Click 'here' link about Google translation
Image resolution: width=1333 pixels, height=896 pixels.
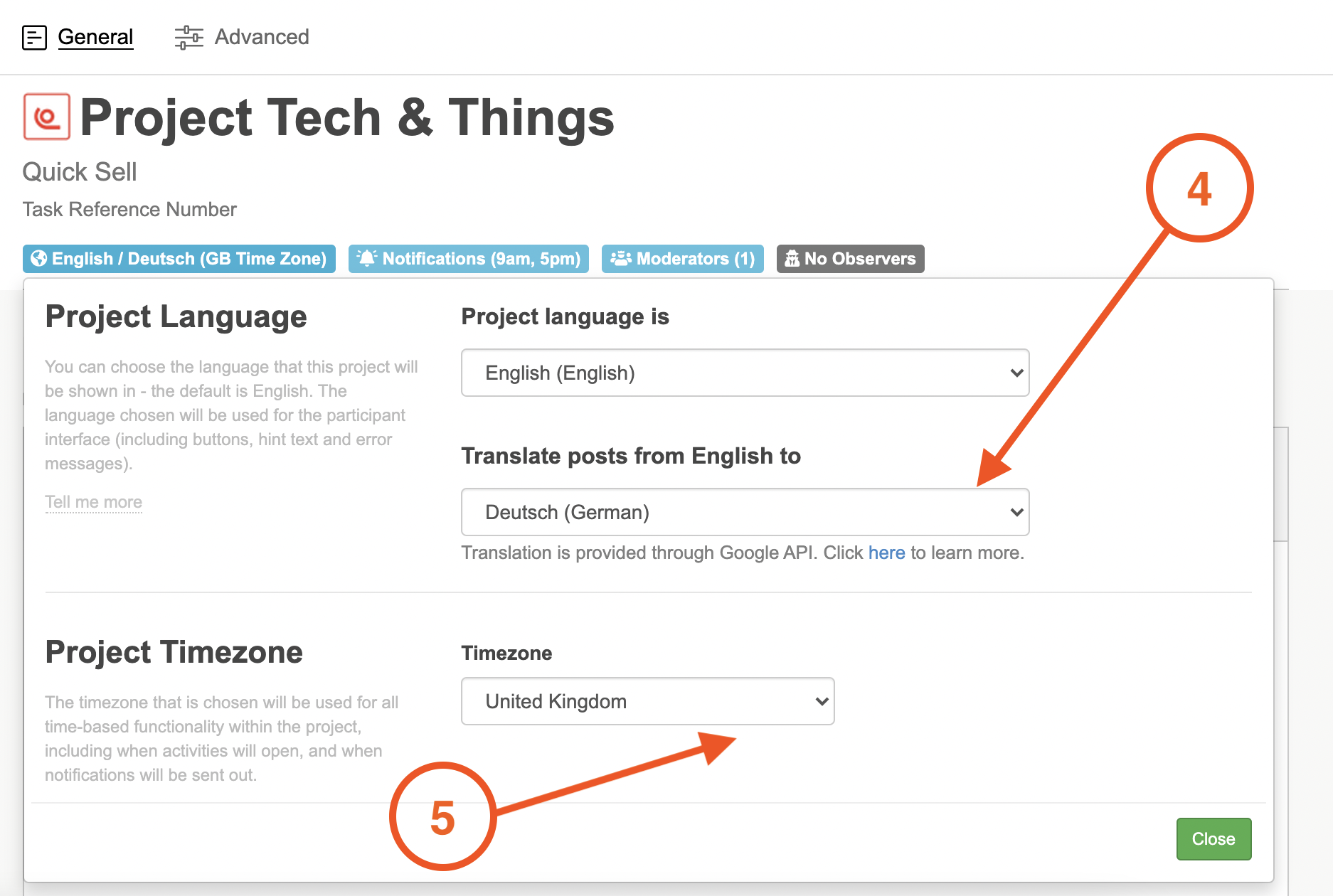[886, 553]
